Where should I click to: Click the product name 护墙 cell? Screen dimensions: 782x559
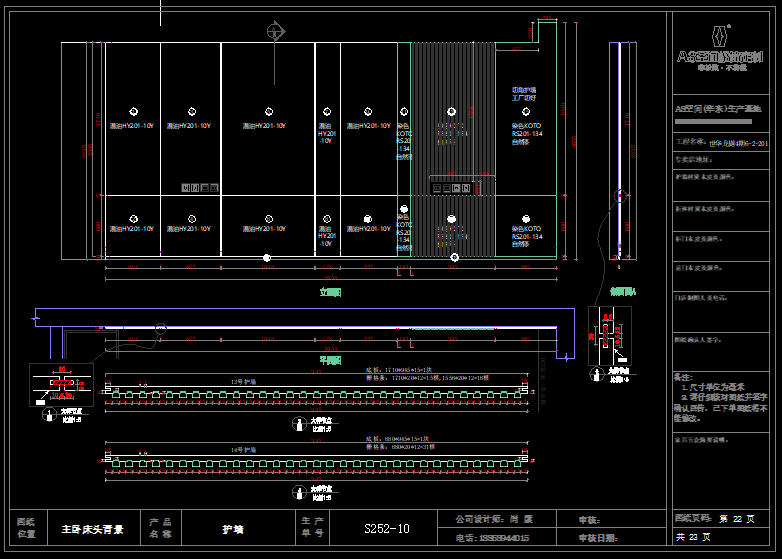(x=232, y=528)
